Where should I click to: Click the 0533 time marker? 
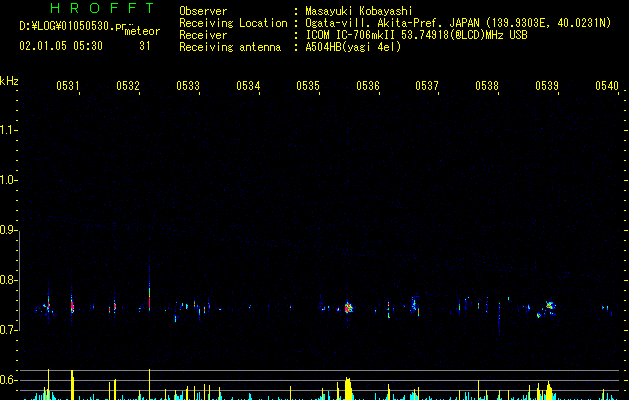[x=188, y=85]
